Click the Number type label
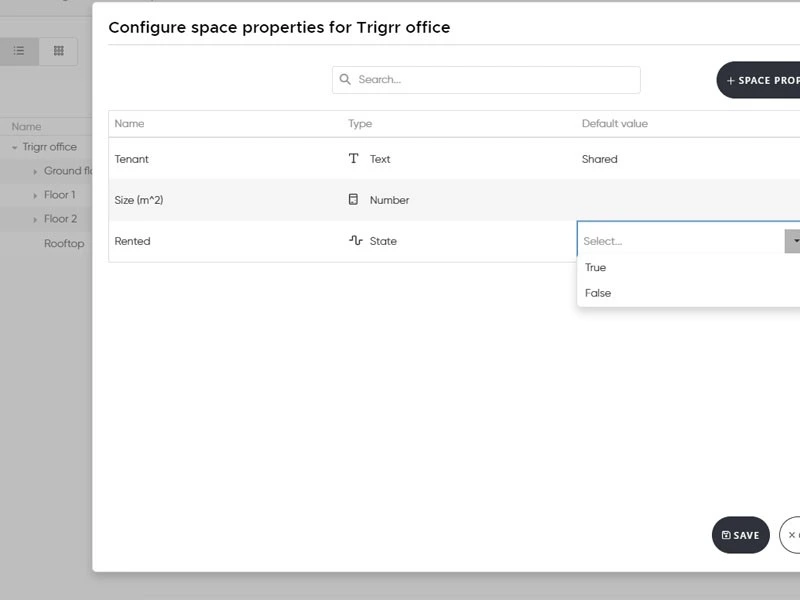The image size is (800, 600). (389, 200)
